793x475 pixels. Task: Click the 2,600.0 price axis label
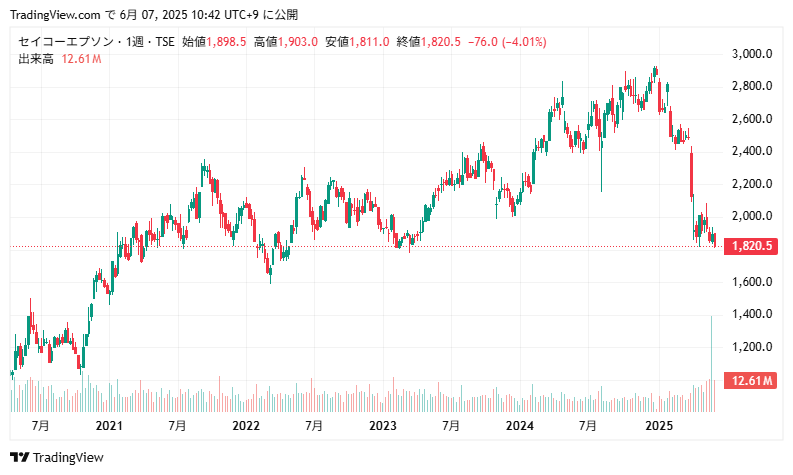tap(752, 119)
